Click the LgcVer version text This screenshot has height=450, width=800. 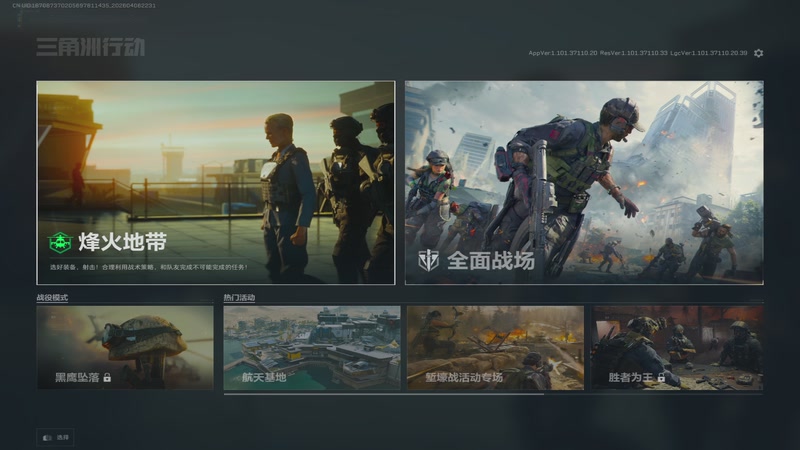709,53
